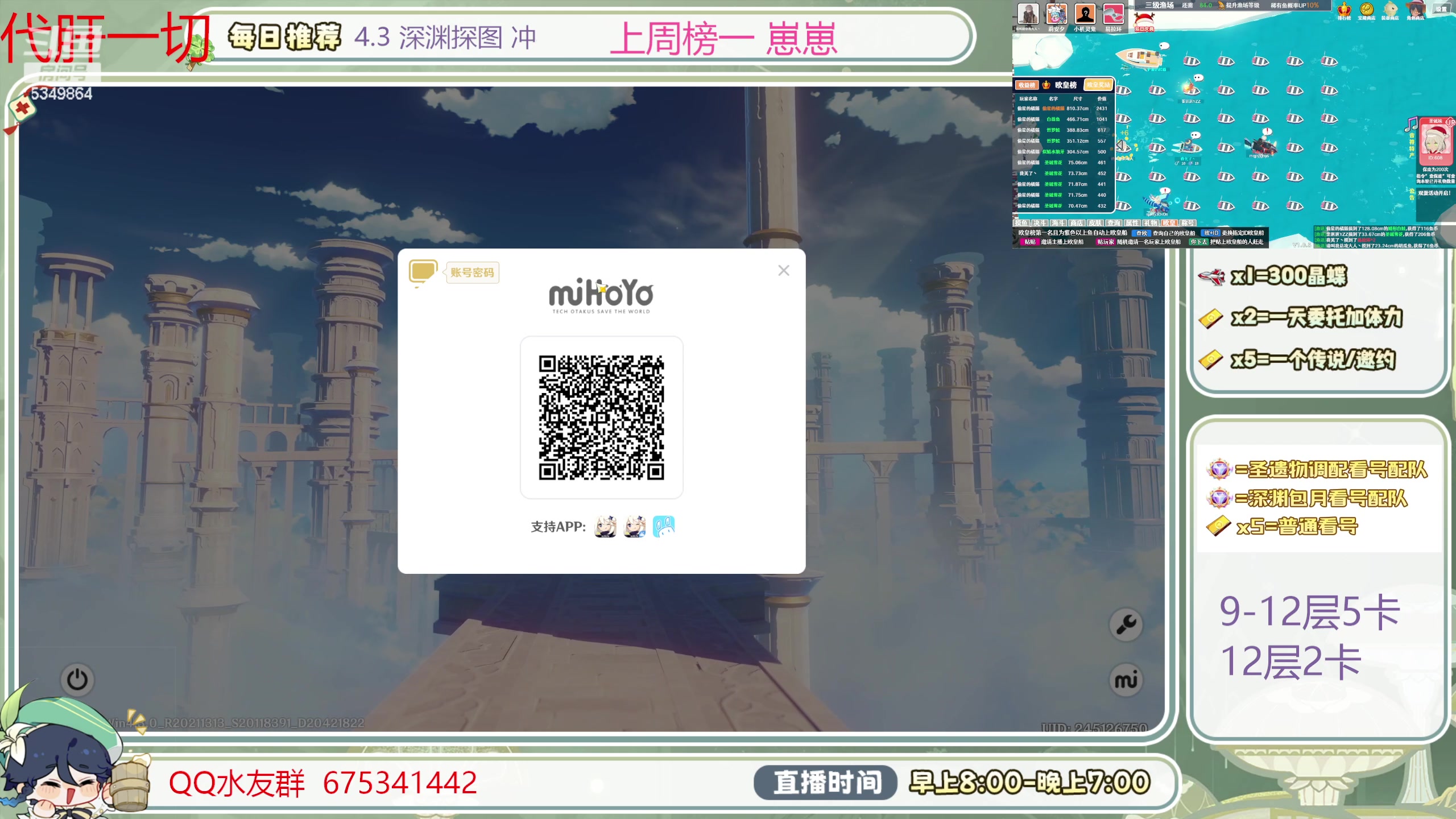
Task: Click the power toggle at bottom left
Action: coord(77,679)
